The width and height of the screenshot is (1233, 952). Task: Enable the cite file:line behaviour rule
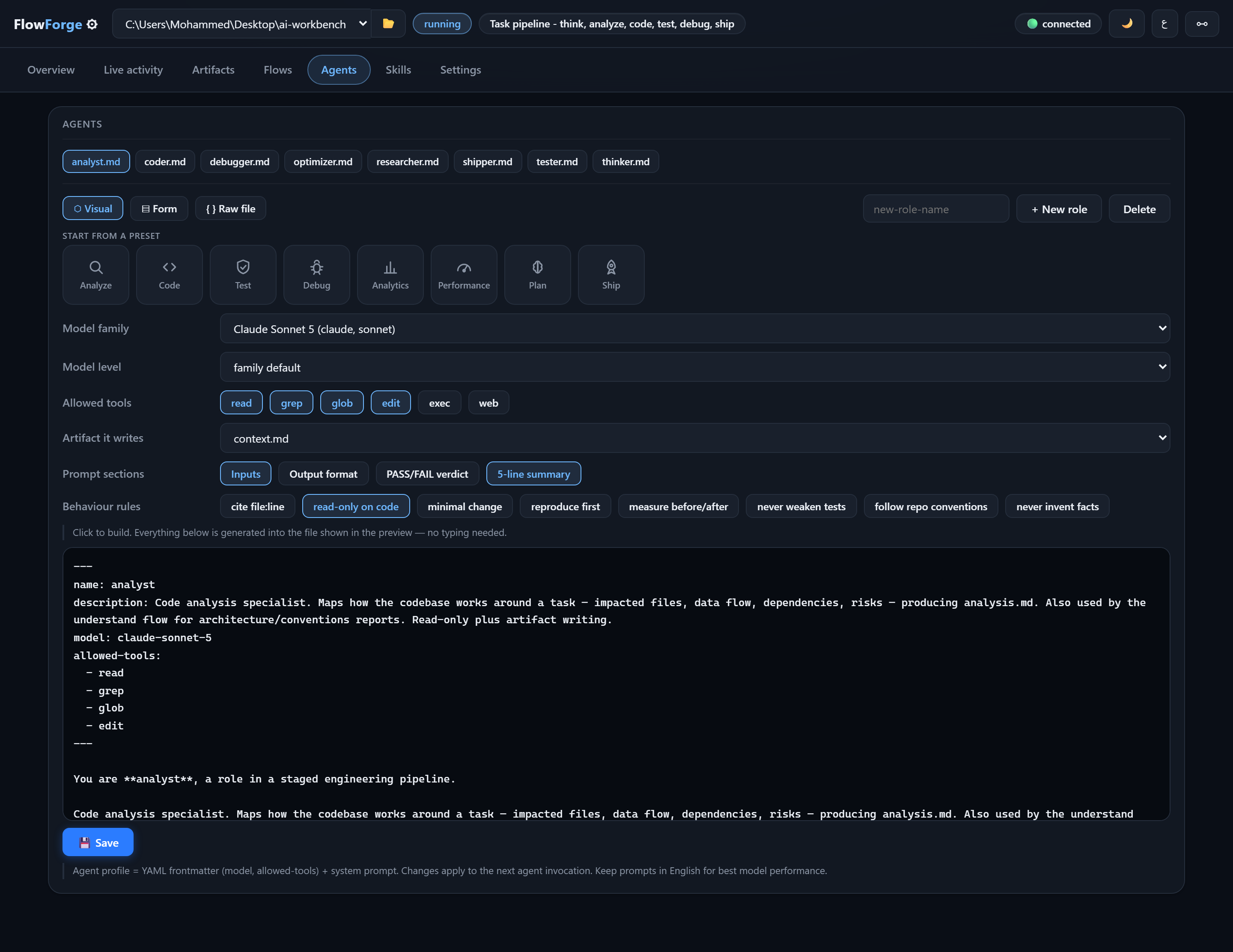coord(257,506)
